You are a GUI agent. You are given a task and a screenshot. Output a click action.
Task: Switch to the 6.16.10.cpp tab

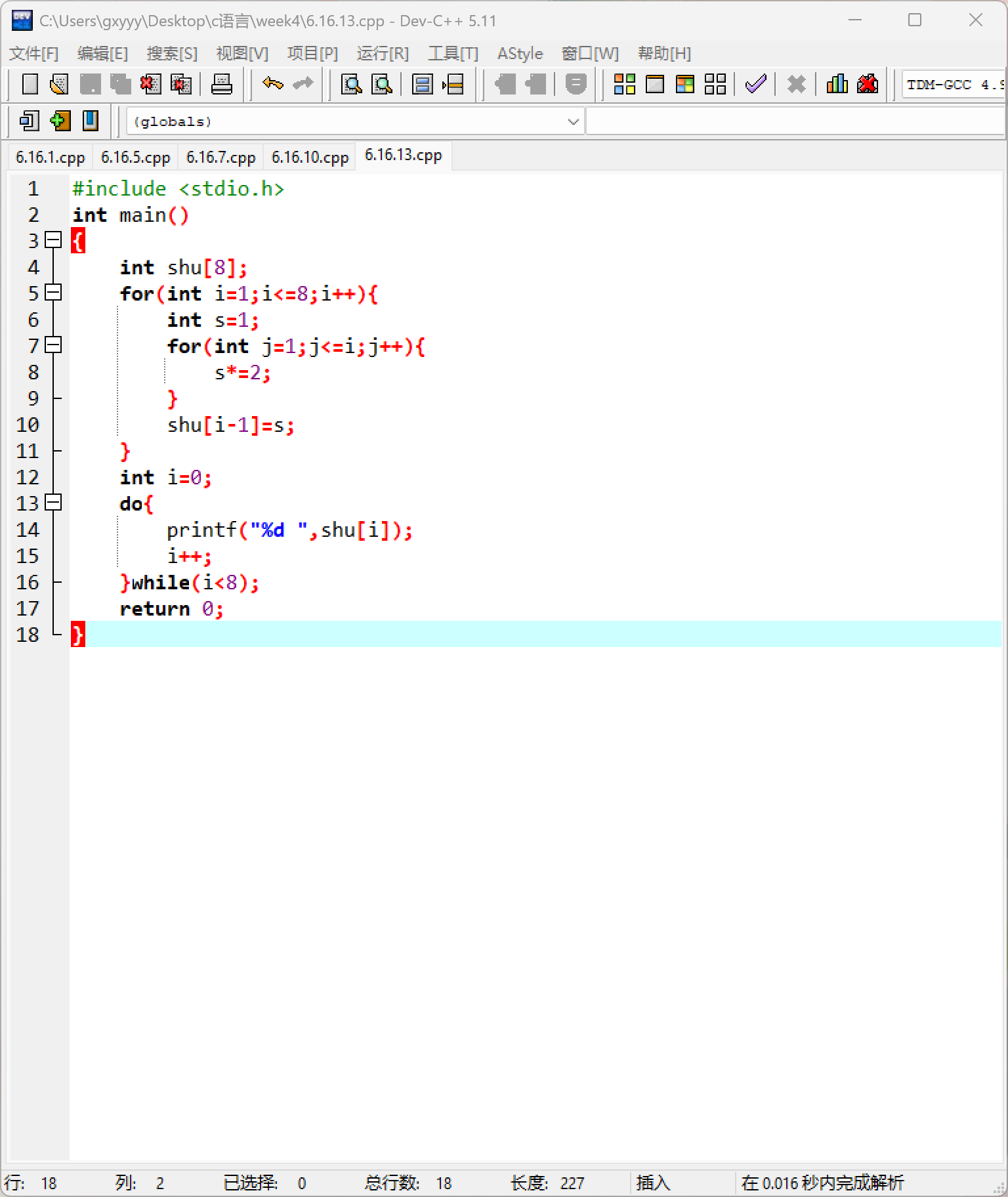point(310,157)
